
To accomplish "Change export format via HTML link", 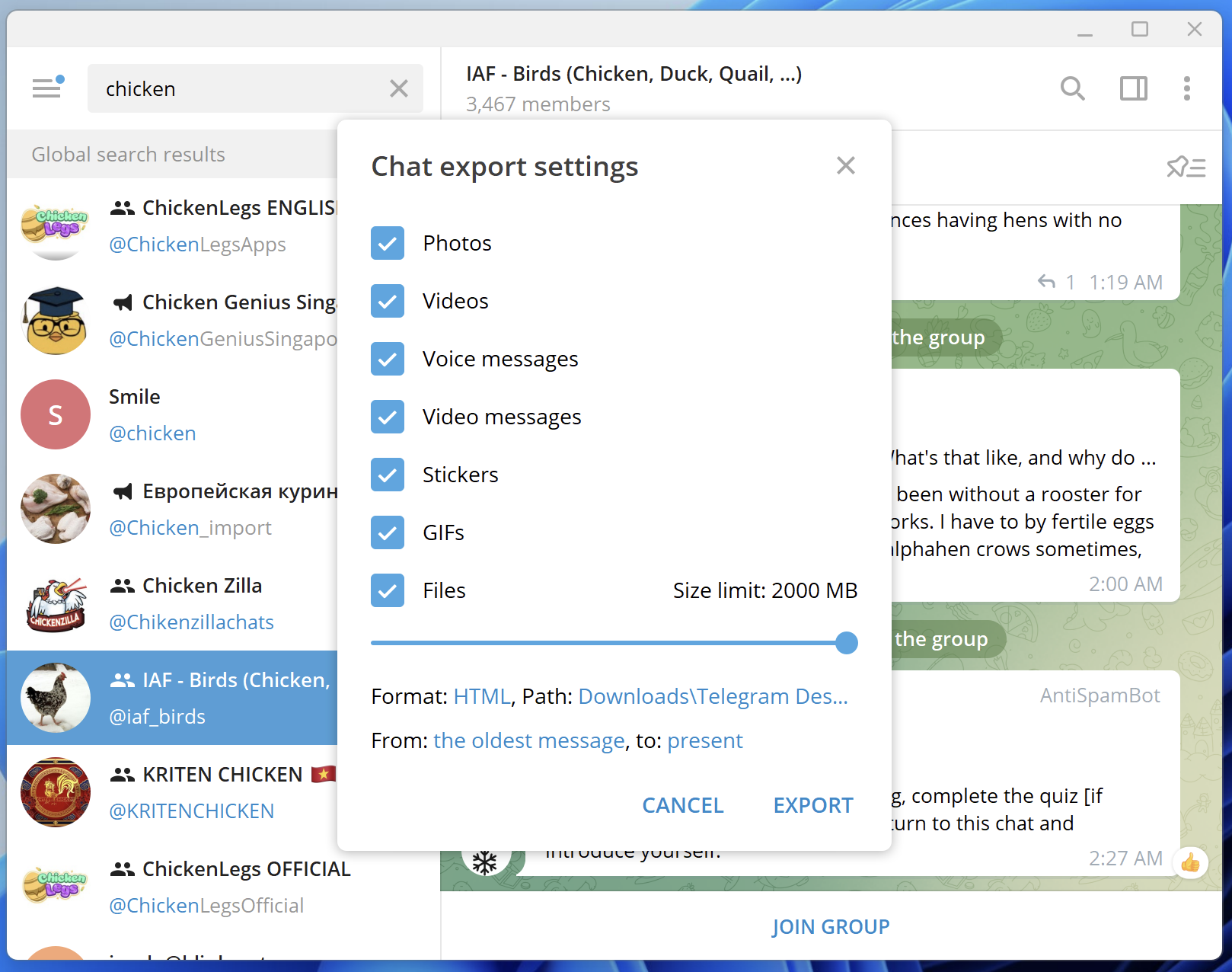I will pyautogui.click(x=482, y=696).
